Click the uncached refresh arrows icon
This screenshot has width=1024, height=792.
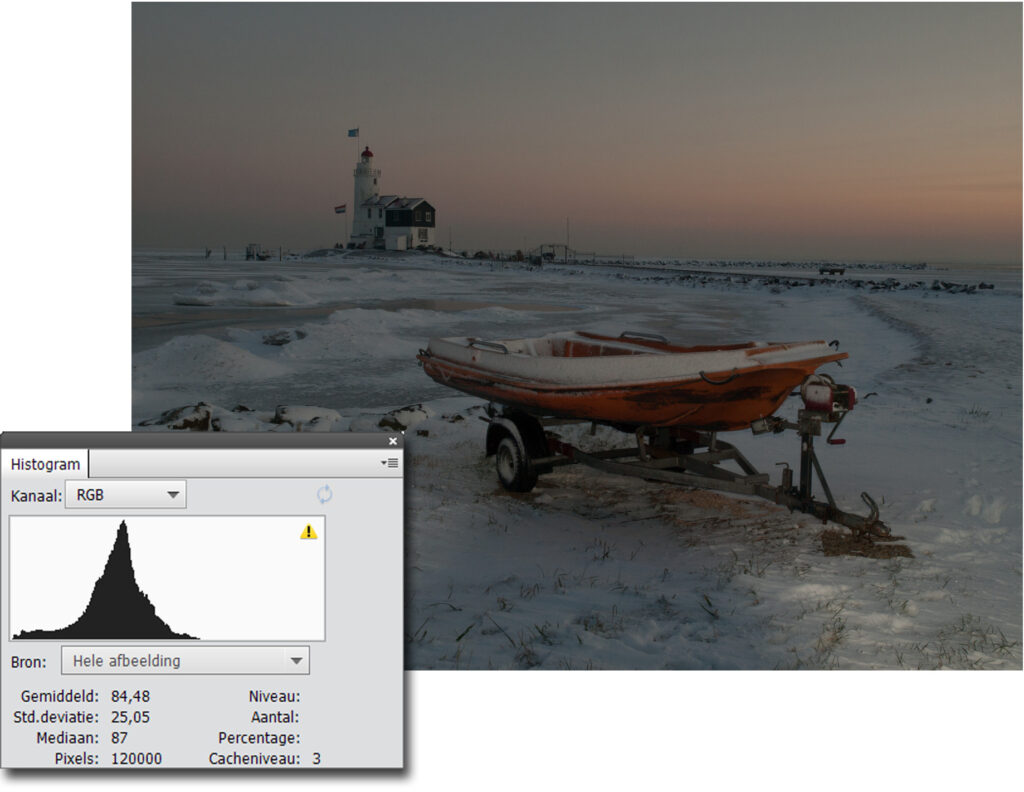324,494
